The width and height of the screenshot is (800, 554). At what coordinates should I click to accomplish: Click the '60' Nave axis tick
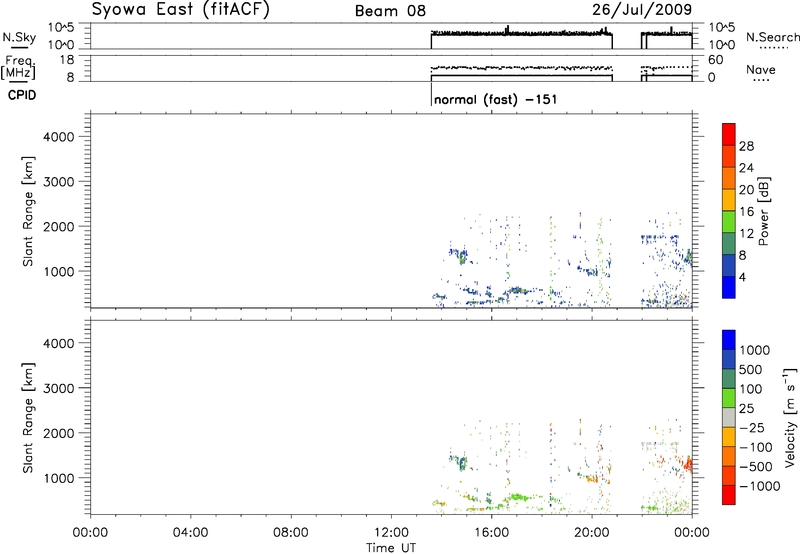(715, 60)
